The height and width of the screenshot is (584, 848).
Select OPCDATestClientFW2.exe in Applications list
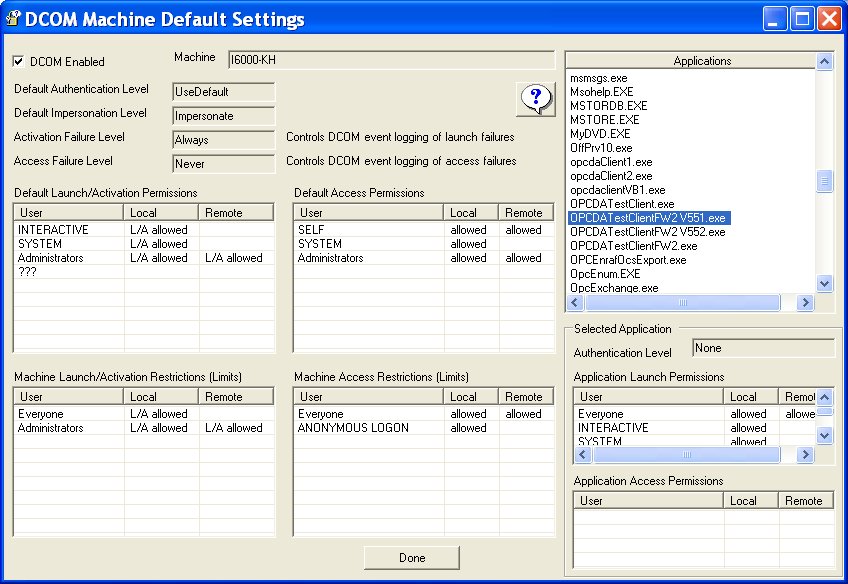pos(634,246)
